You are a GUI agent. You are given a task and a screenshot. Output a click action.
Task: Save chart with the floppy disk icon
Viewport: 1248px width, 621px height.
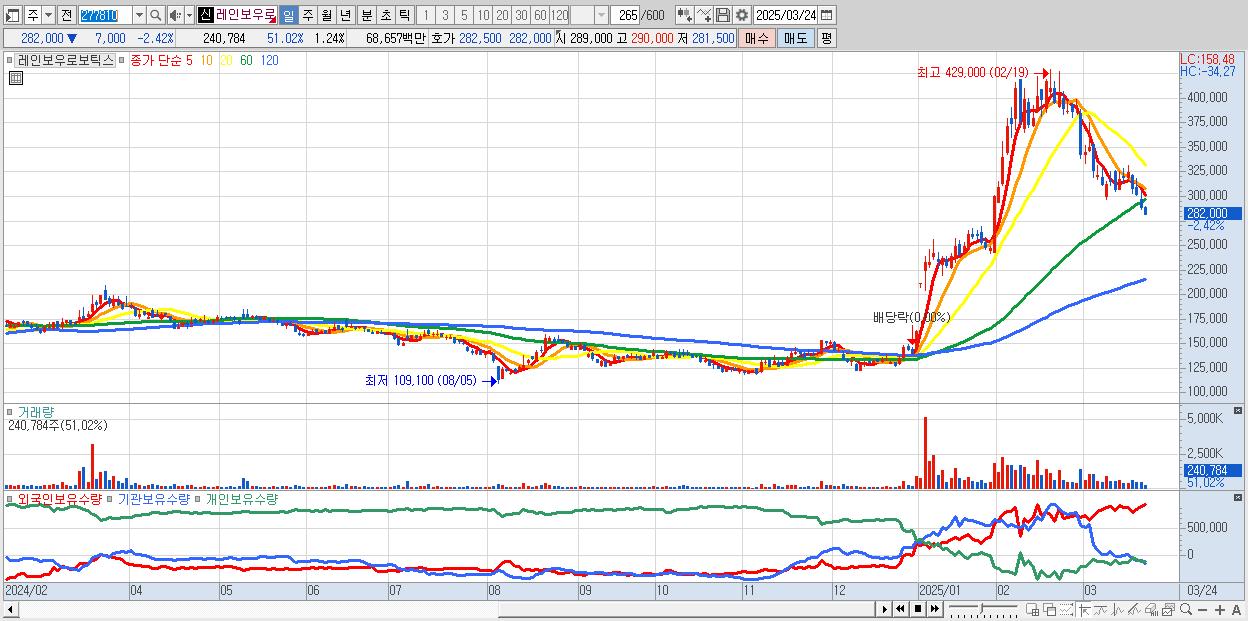tap(723, 15)
